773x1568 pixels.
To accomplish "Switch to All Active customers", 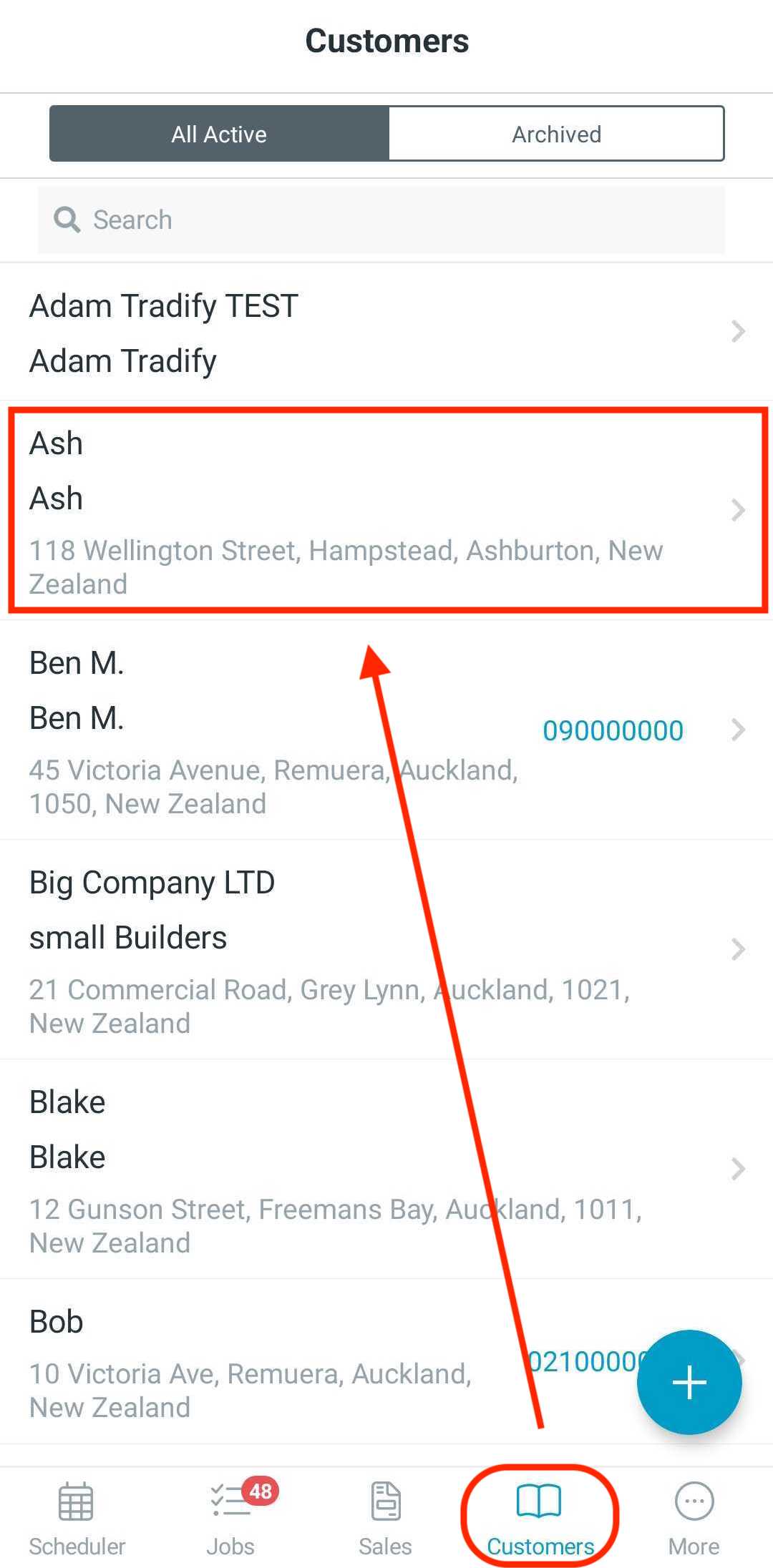I will click(219, 134).
